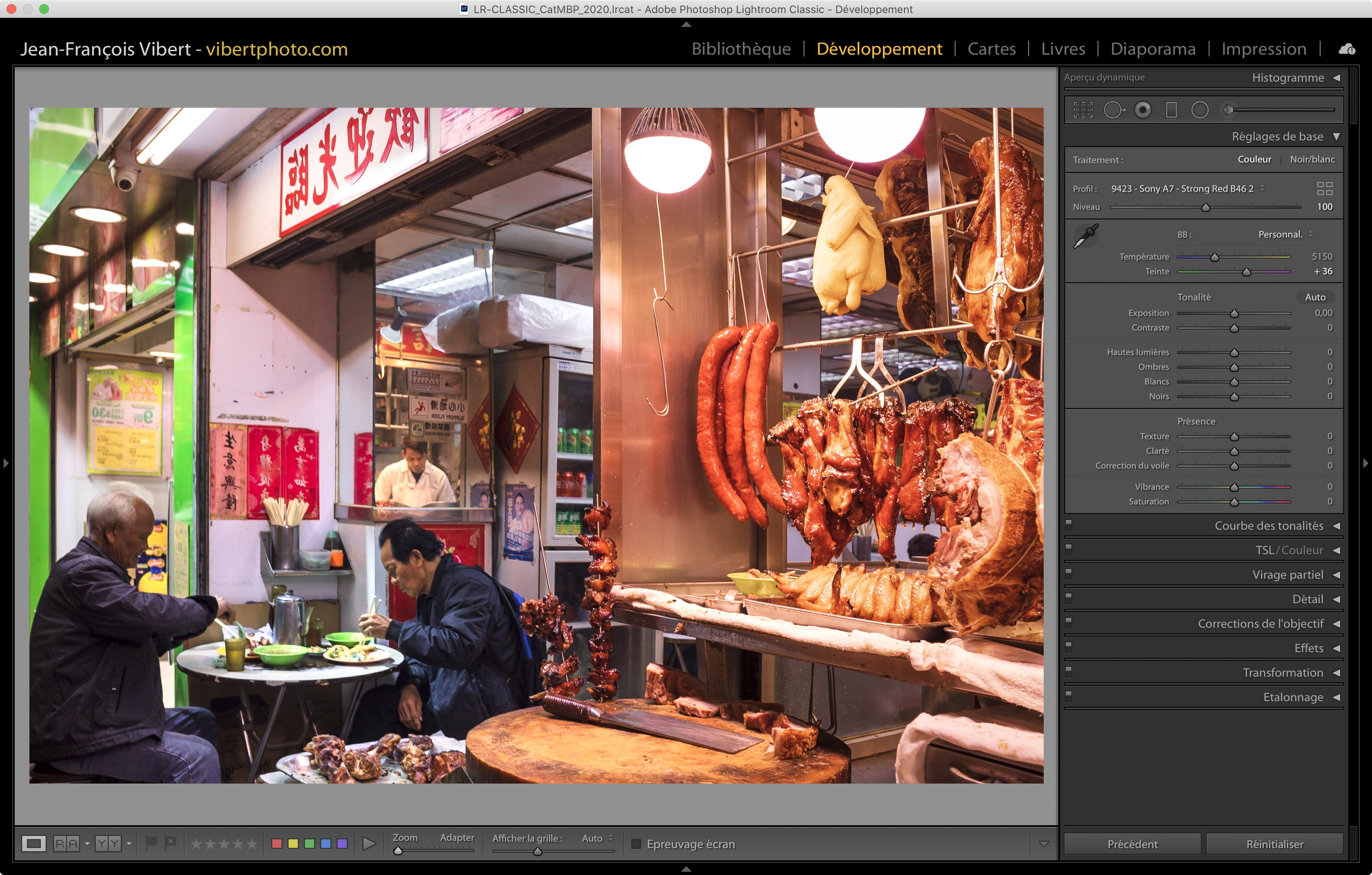Switch treatment to Noir/blanc
The width and height of the screenshot is (1372, 875).
tap(1312, 160)
